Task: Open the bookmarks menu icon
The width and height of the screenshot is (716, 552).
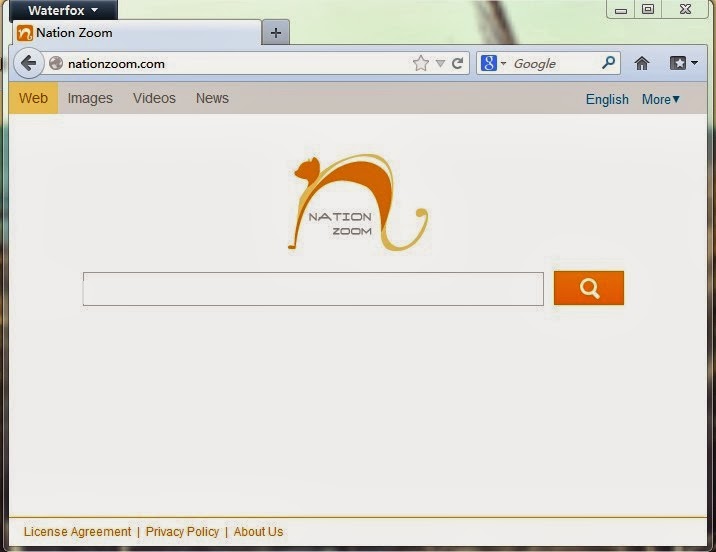Action: coord(678,63)
